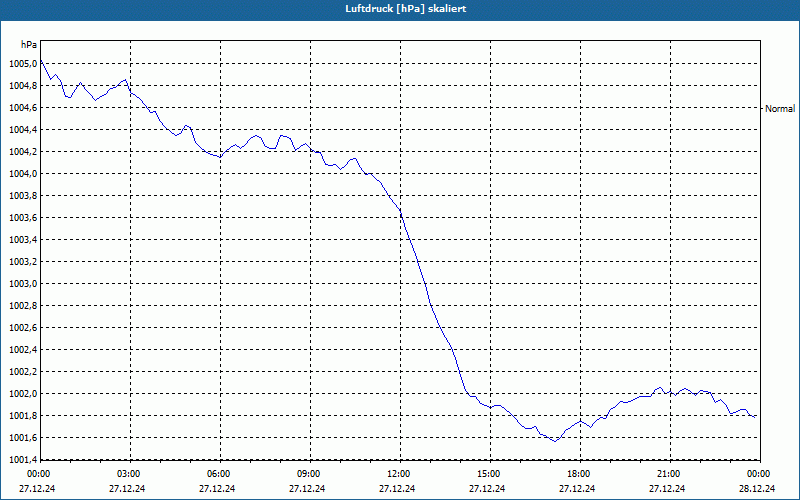800x500 pixels.
Task: Click the 27.12.24 date under 12:00
Action: tap(397, 488)
